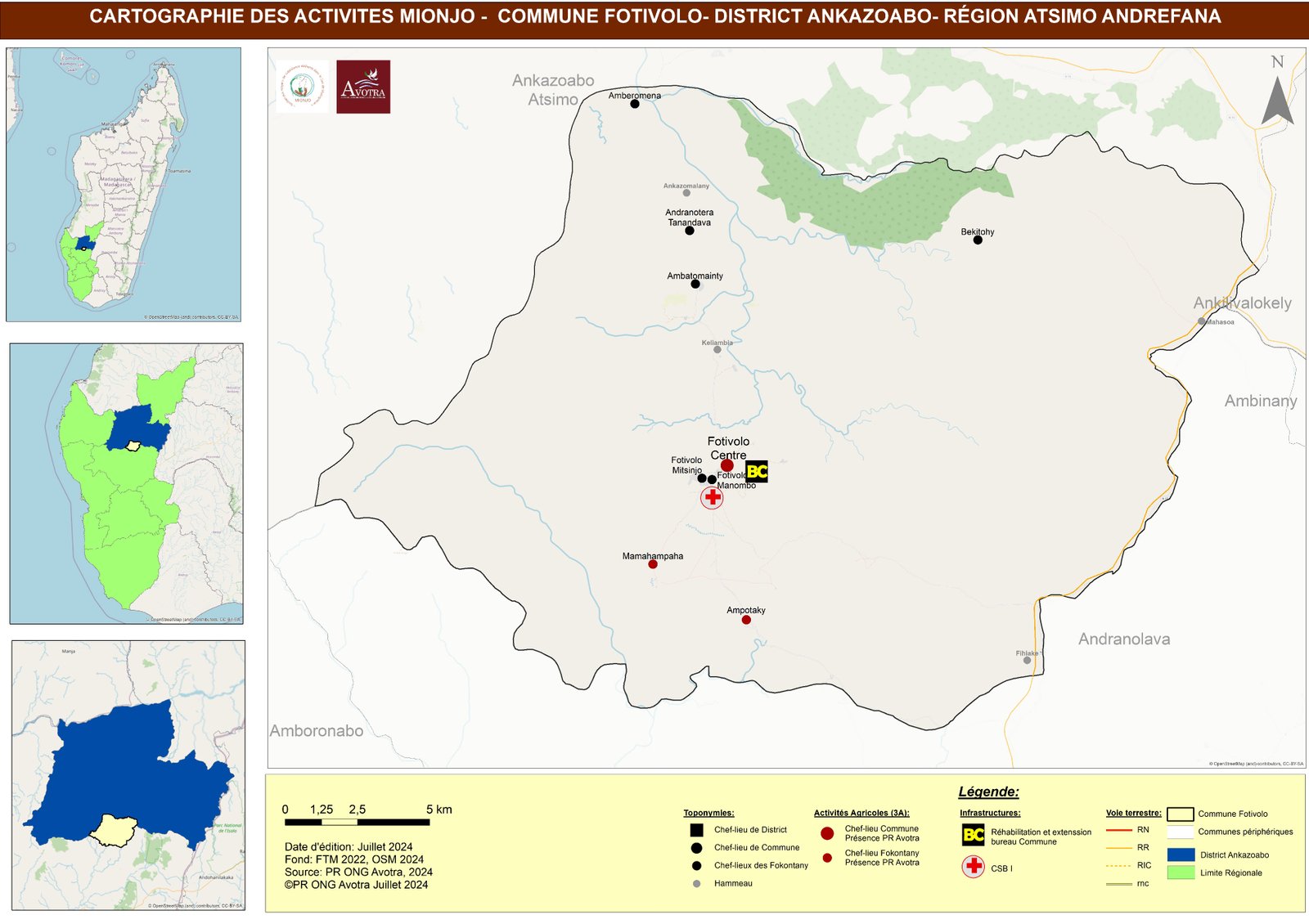Click the orange RR road line sample

pyautogui.click(x=1118, y=848)
